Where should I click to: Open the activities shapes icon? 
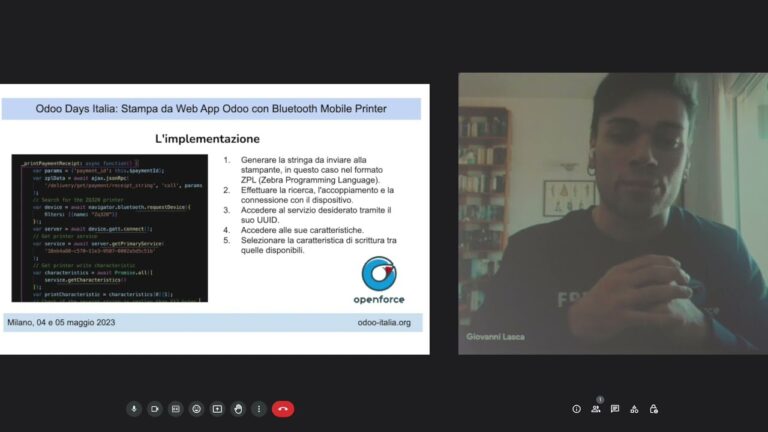click(x=634, y=409)
